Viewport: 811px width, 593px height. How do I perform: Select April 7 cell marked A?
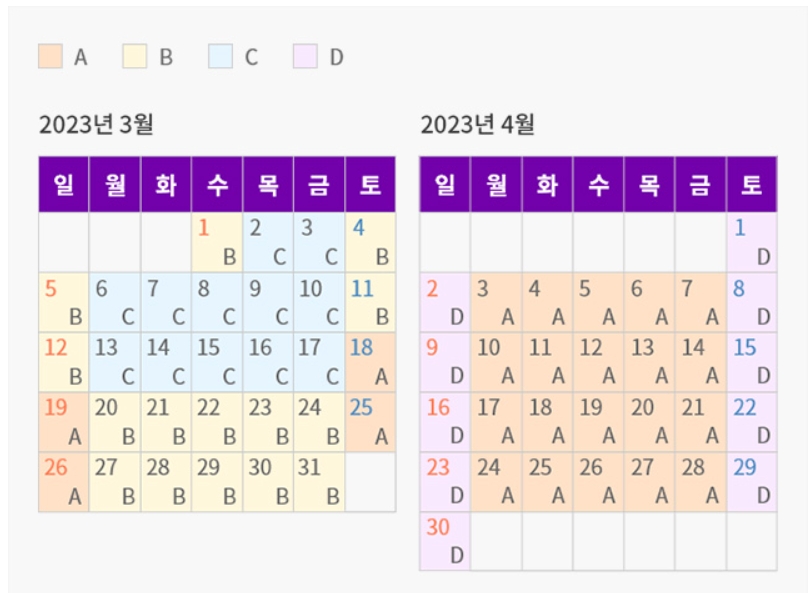701,302
